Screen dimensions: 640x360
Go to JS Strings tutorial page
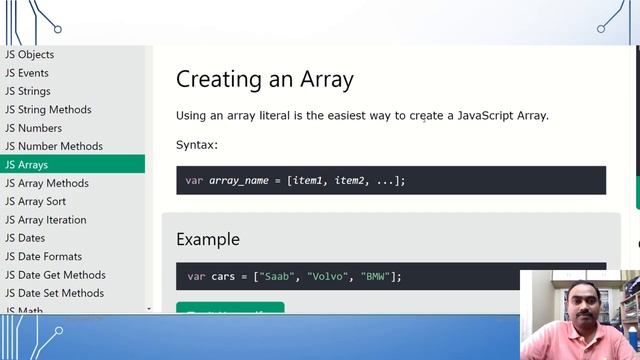(28, 91)
